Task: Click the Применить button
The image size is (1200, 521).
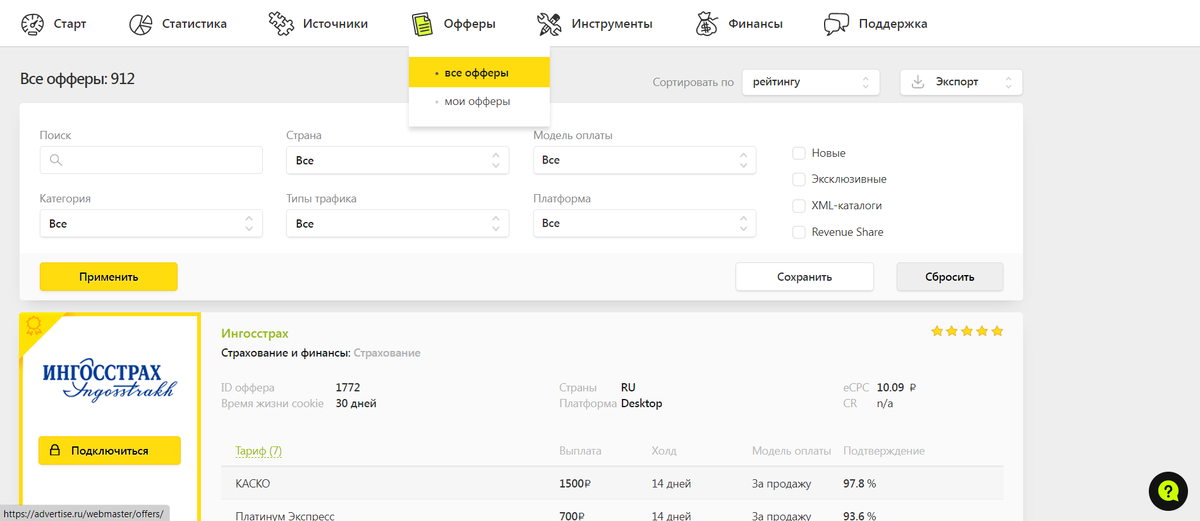Action: coord(109,277)
